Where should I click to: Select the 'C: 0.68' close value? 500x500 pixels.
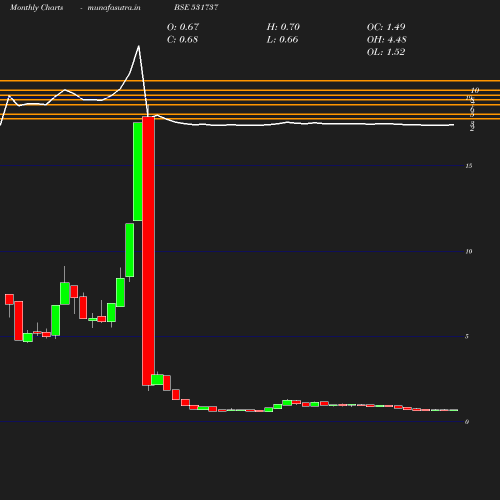[182, 40]
